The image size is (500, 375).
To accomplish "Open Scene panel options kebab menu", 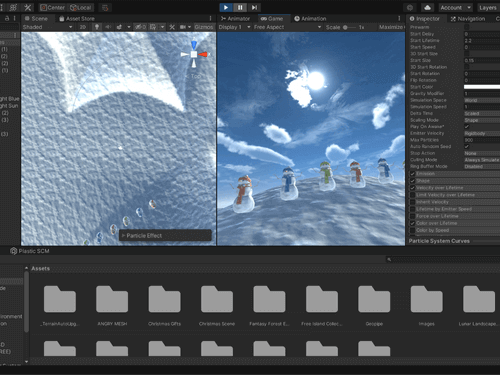I will [210, 19].
